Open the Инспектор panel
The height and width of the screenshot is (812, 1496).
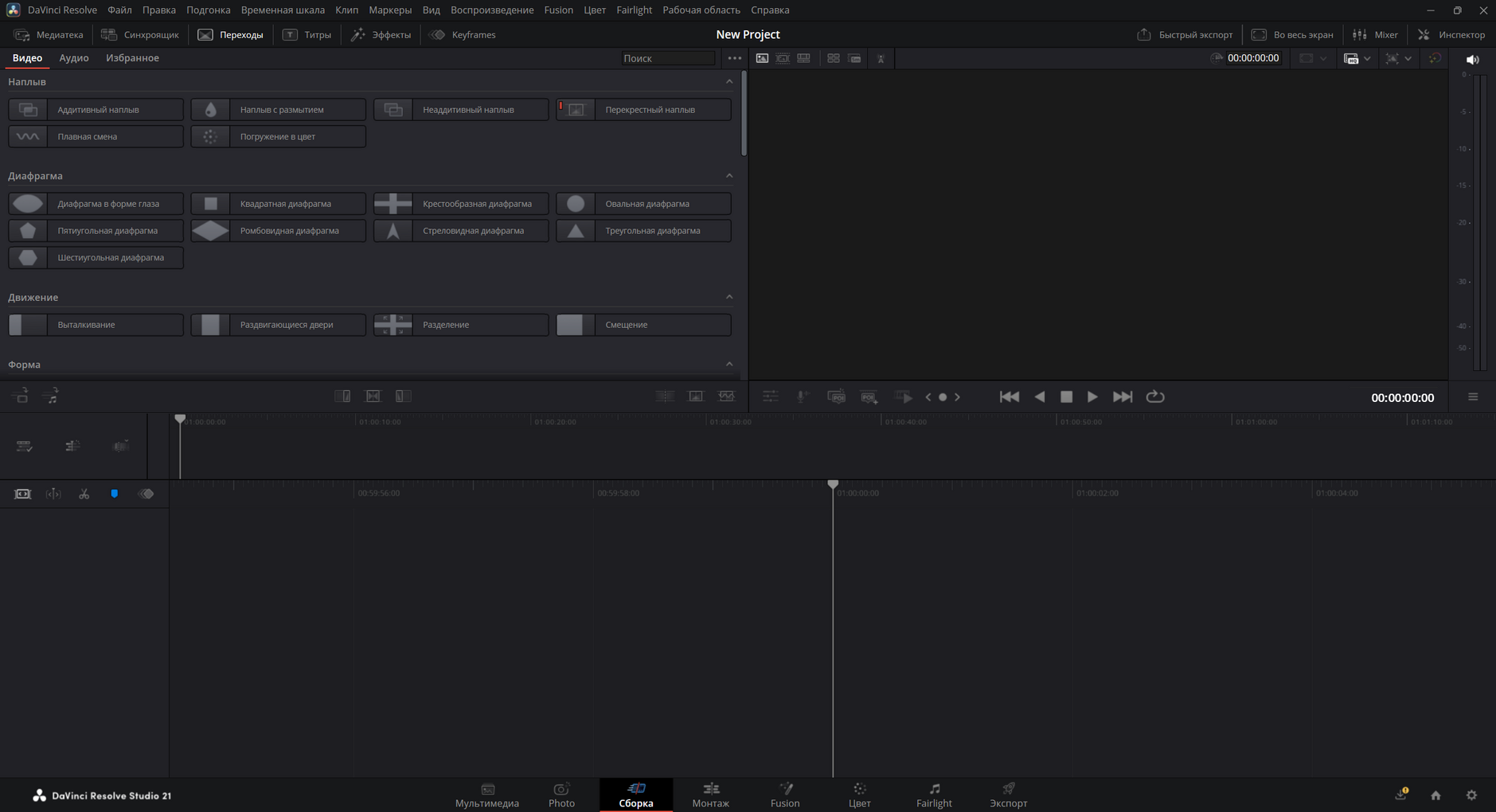click(x=1451, y=34)
